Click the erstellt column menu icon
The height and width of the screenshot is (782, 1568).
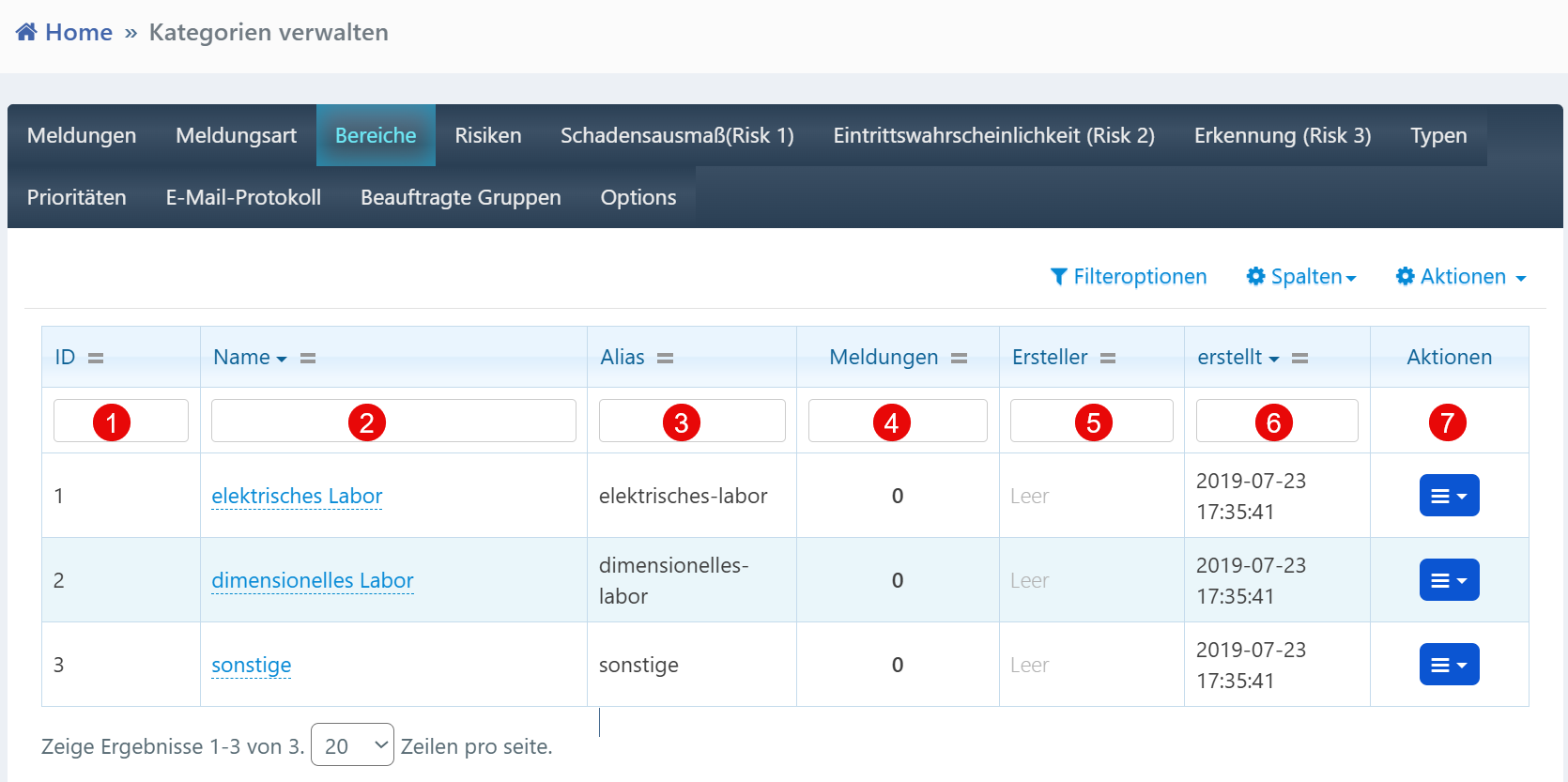click(x=1299, y=359)
